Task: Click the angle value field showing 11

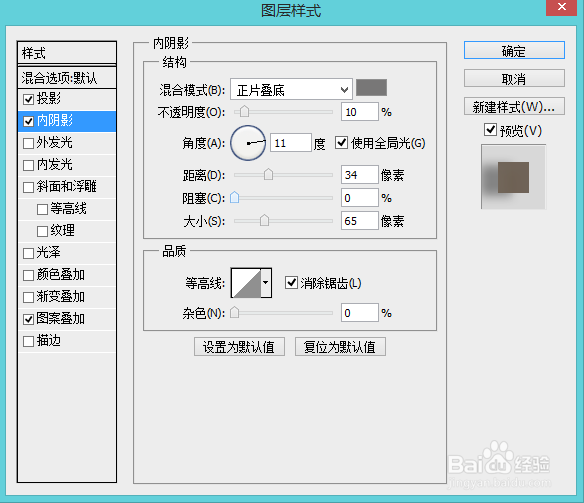Action: (291, 143)
